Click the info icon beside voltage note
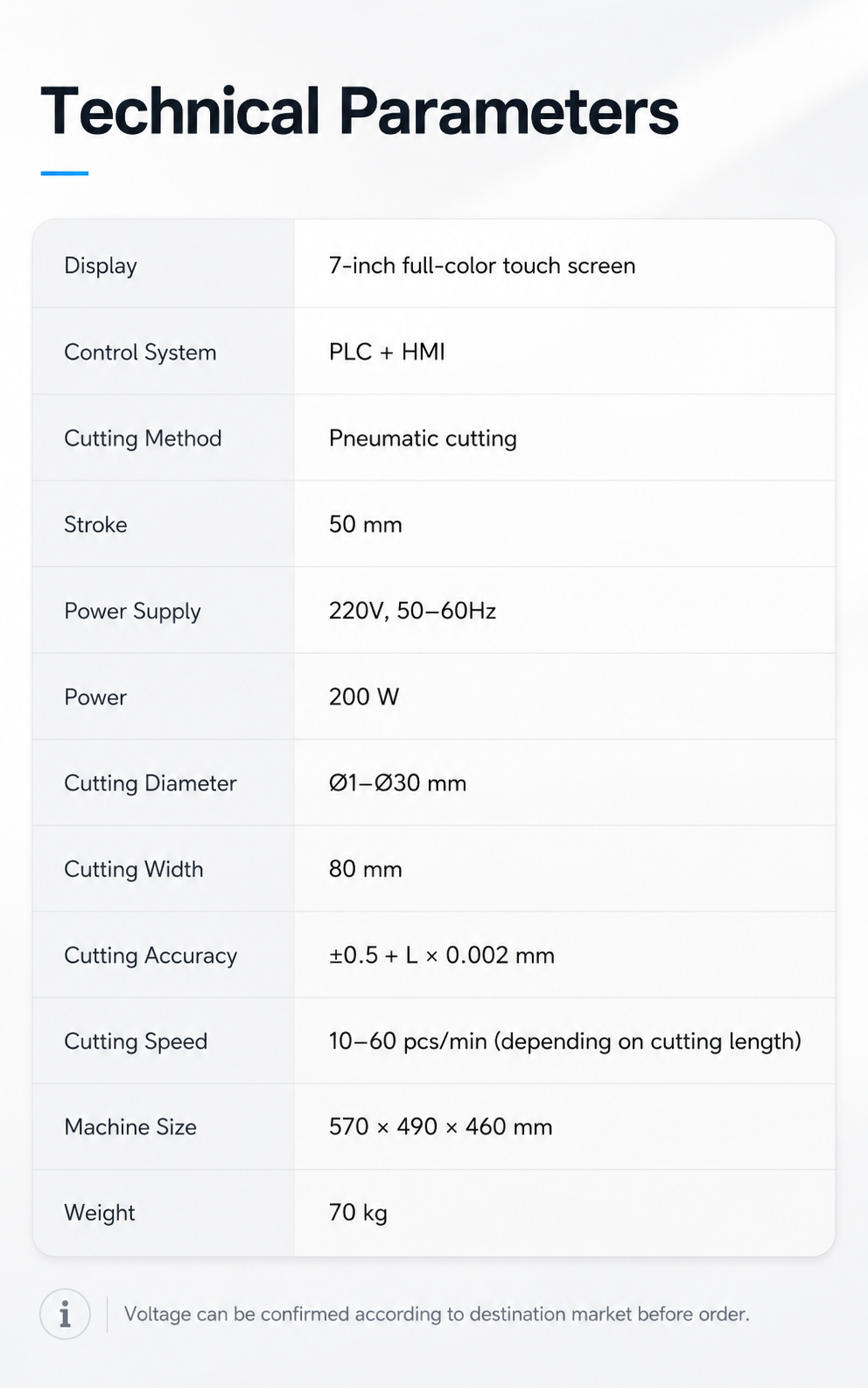Image resolution: width=868 pixels, height=1388 pixels. coord(65,1314)
